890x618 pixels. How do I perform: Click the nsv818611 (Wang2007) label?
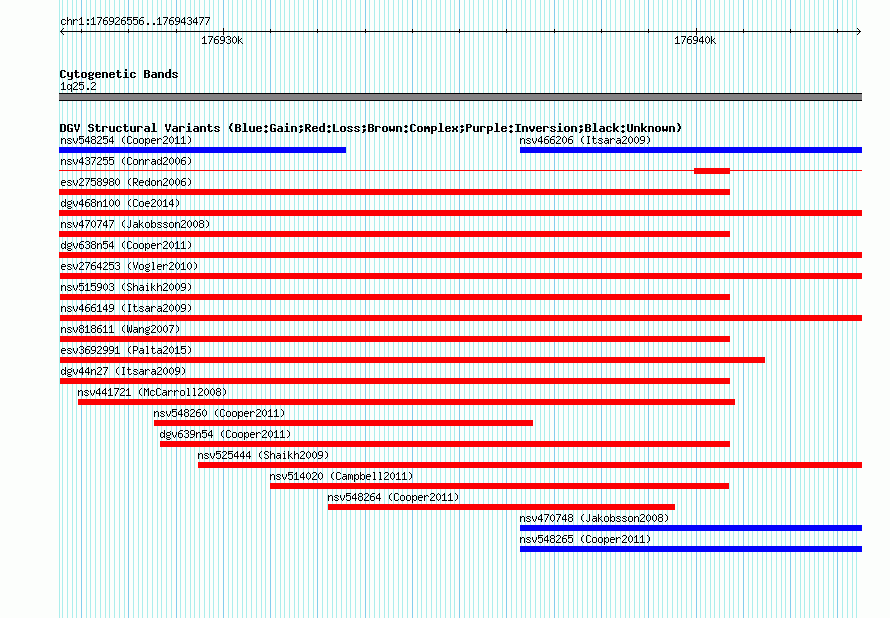(x=120, y=329)
